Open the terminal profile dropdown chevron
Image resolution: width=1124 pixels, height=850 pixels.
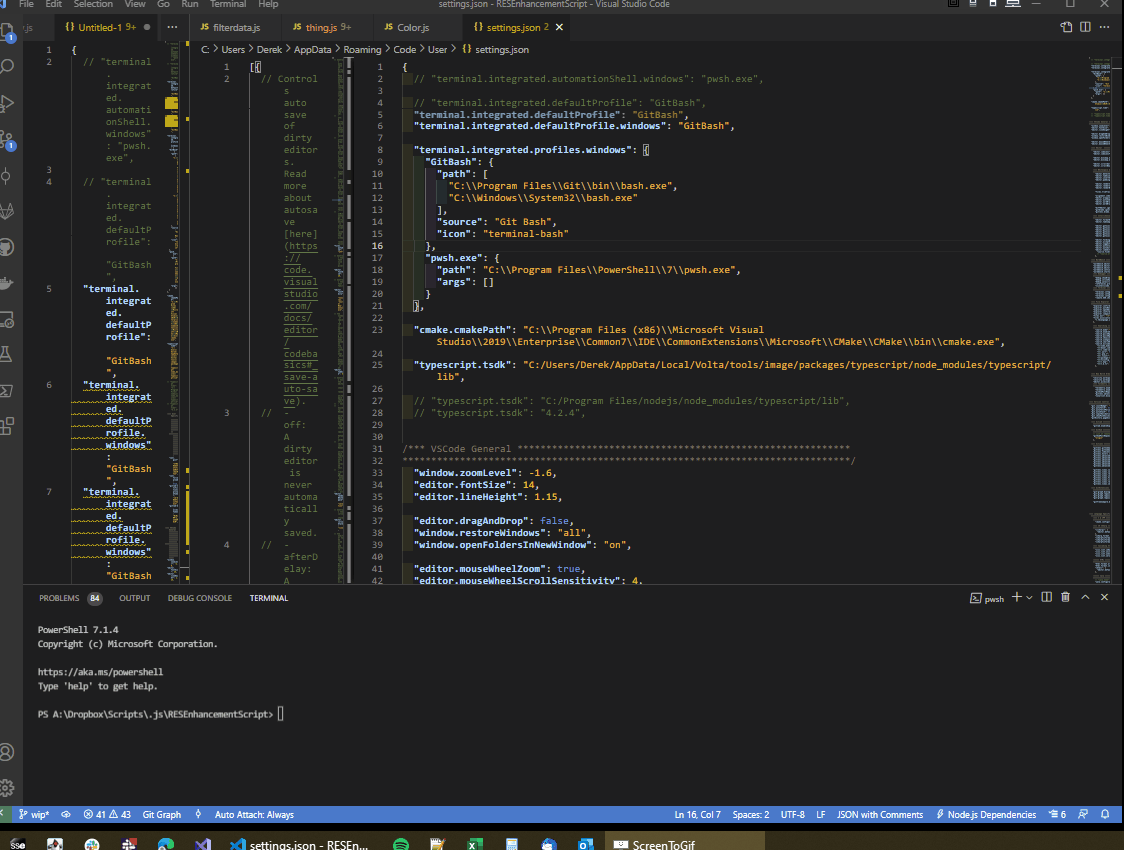(x=1029, y=596)
